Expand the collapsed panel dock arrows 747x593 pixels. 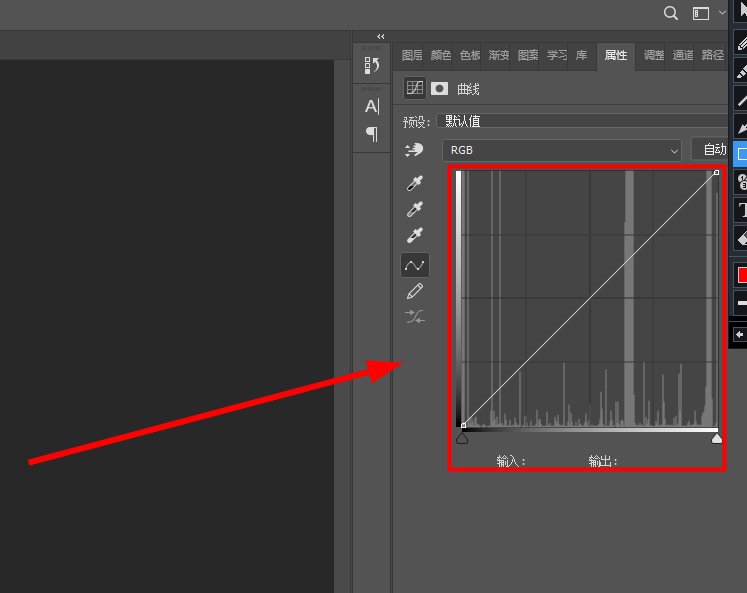pos(380,36)
